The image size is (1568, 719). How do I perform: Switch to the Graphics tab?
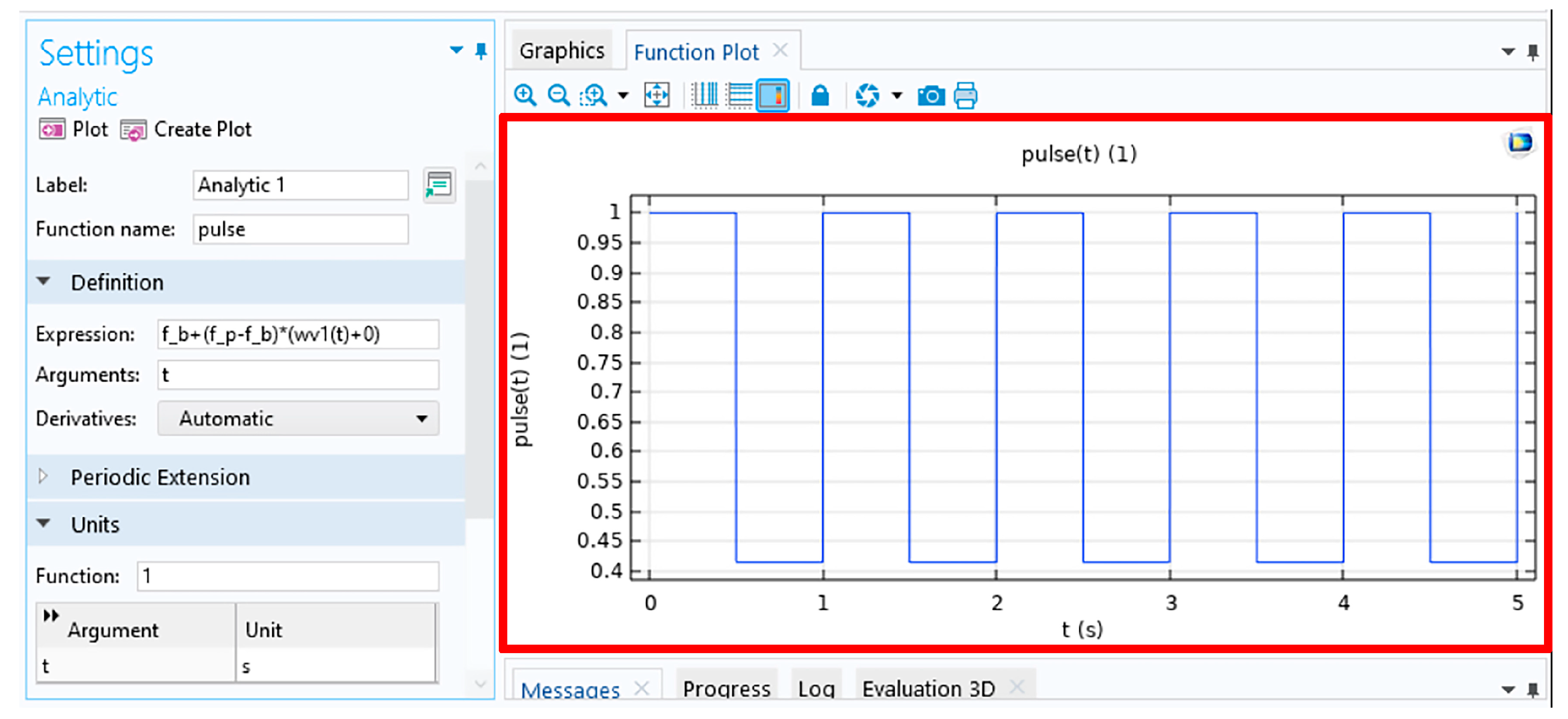[561, 51]
